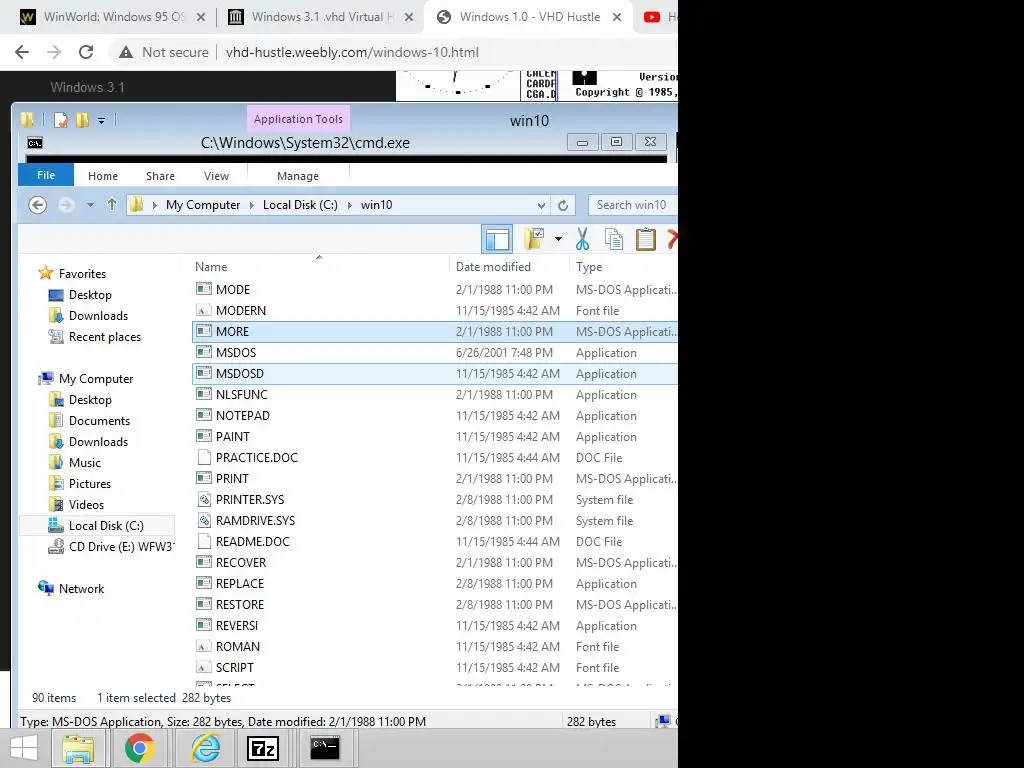
Task: Select the REVERSI application icon
Action: click(204, 625)
